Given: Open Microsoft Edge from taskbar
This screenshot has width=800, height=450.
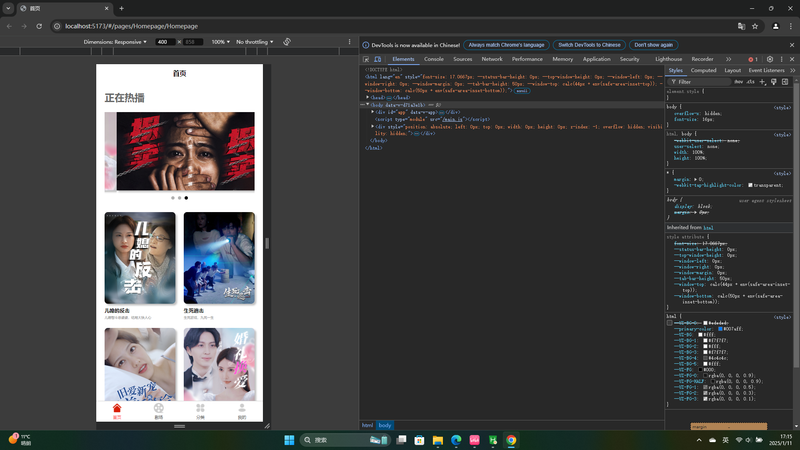Looking at the screenshot, I should coord(456,440).
